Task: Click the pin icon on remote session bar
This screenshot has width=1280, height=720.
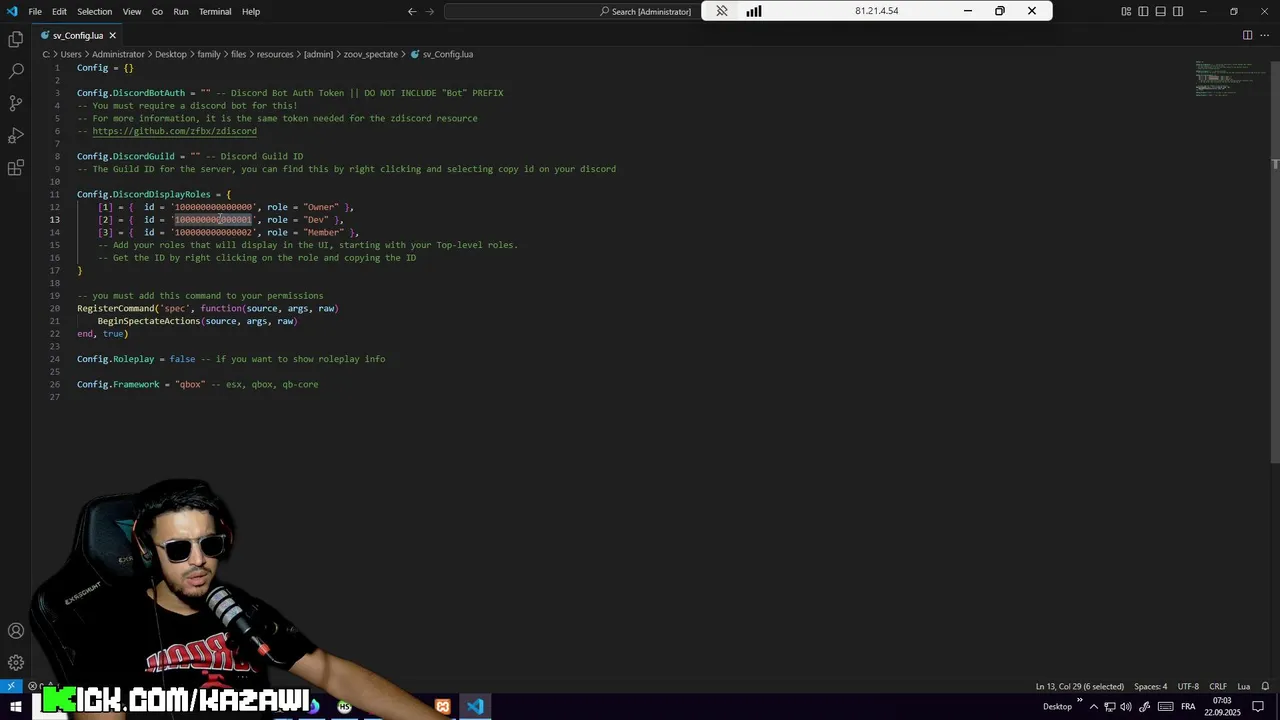Action: point(722,11)
